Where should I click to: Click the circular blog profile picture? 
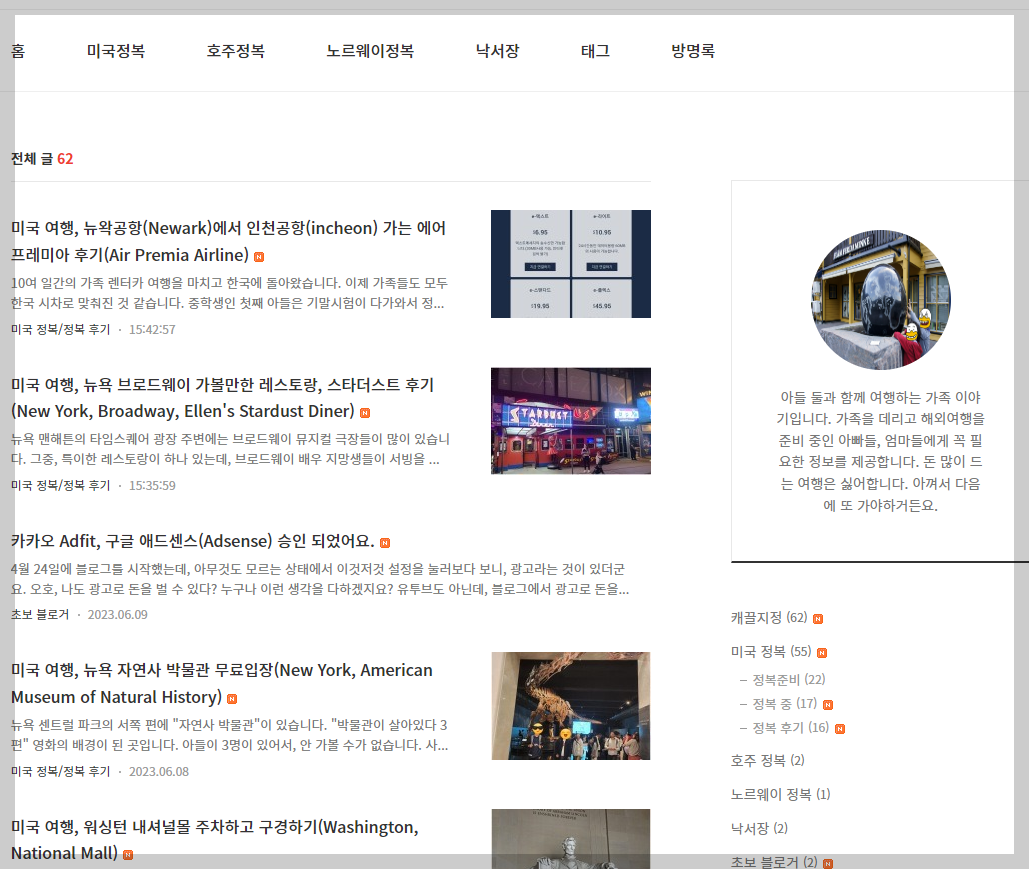(881, 299)
